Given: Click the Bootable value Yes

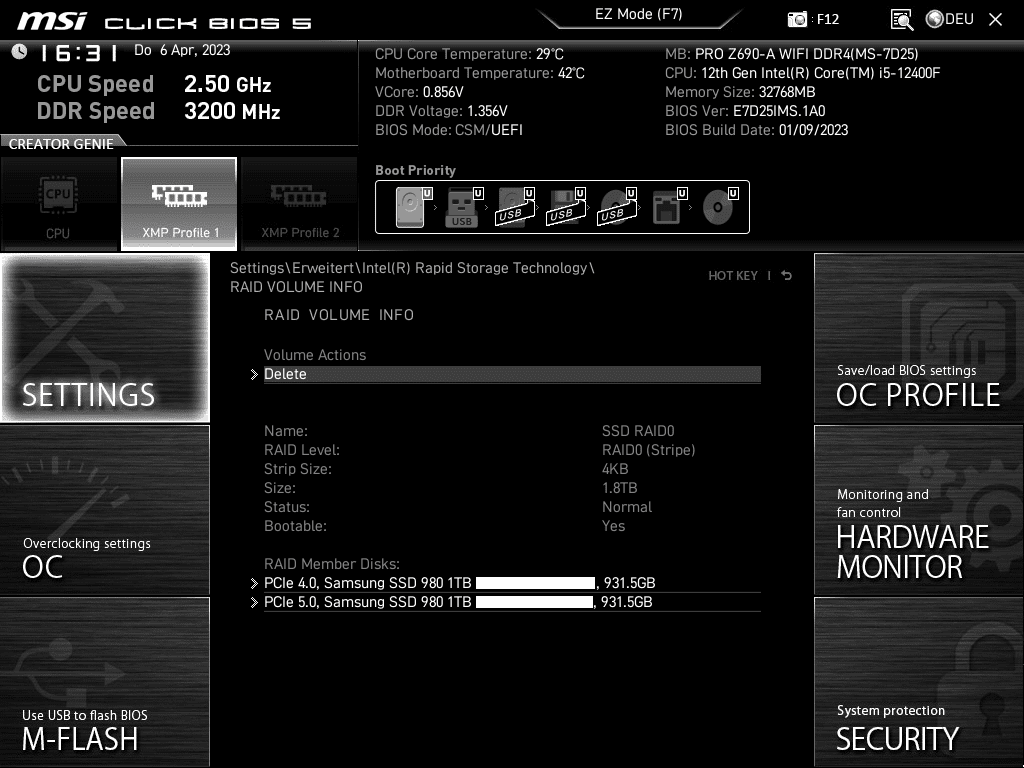Looking at the screenshot, I should tap(613, 526).
